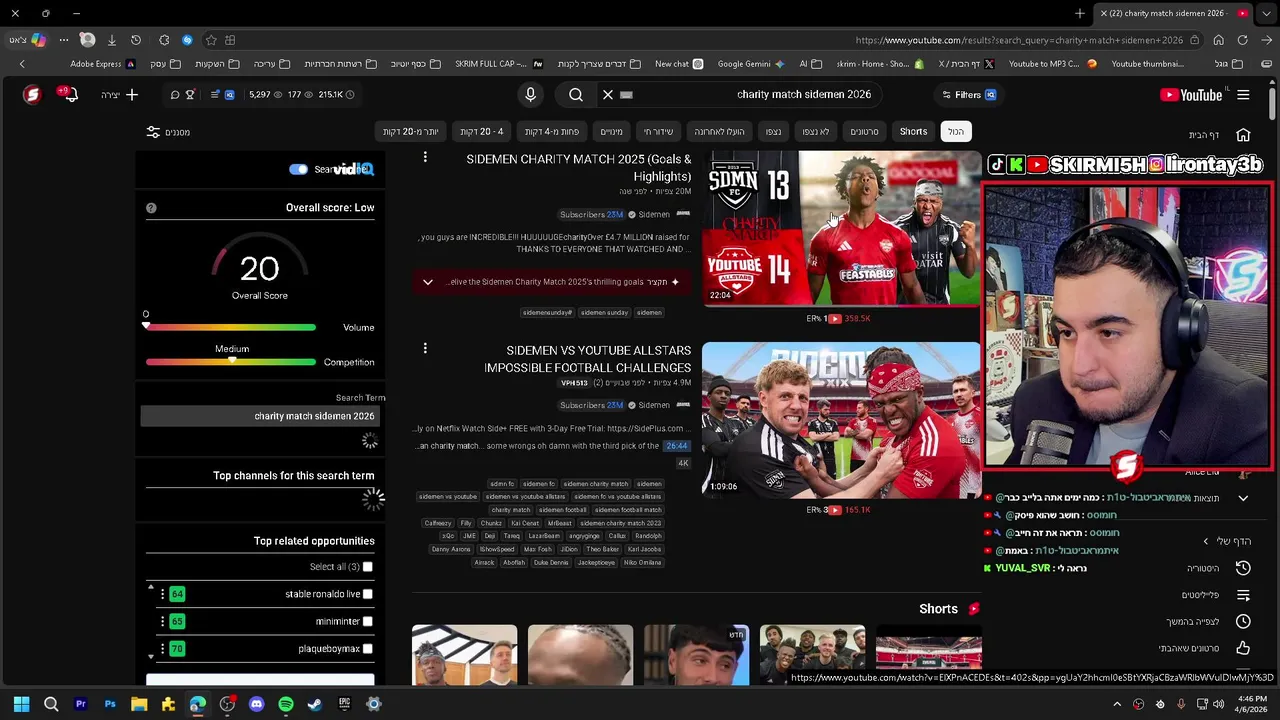Open the Sidemen channel link under first video
Image resolution: width=1280 pixels, height=720 pixels.
click(x=654, y=215)
